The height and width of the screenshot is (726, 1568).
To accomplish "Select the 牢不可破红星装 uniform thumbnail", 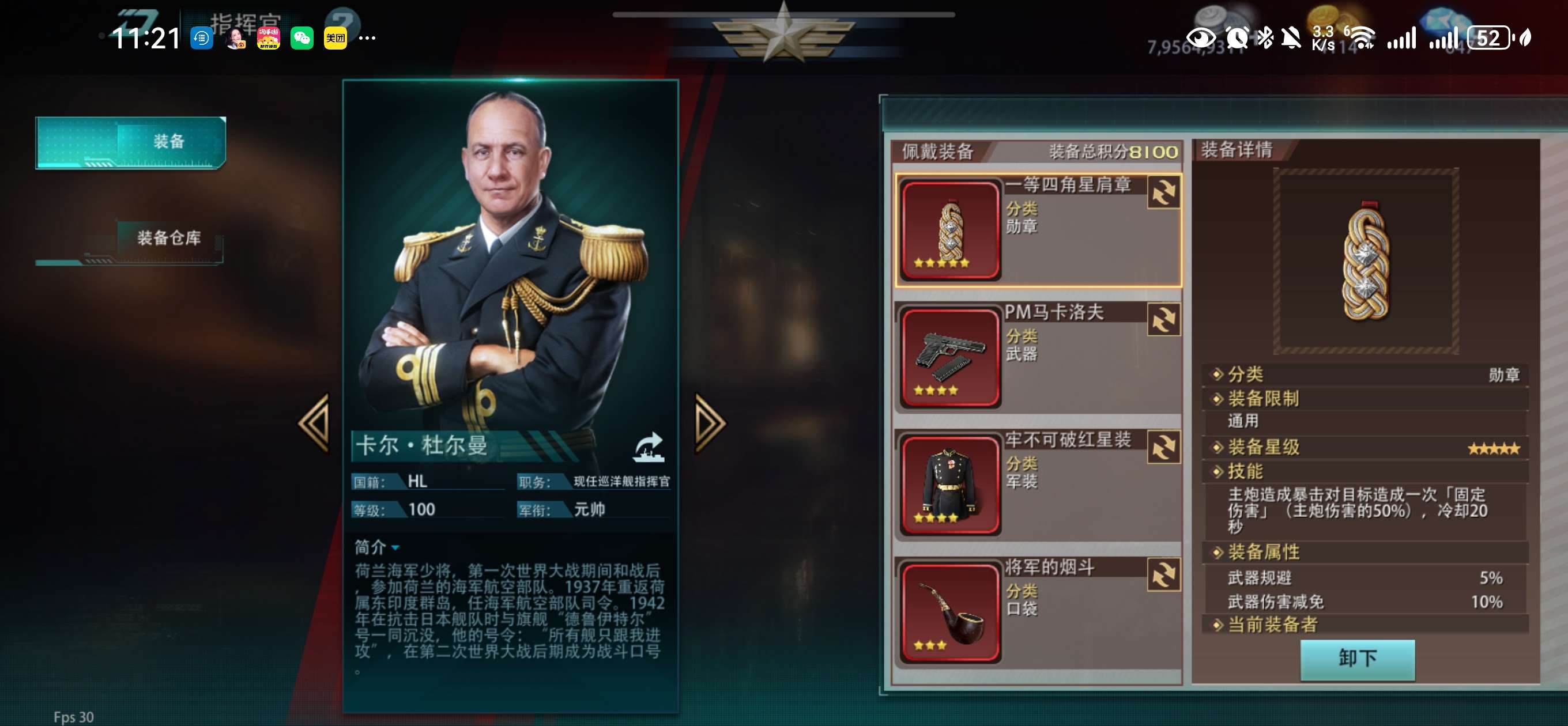I will click(950, 485).
